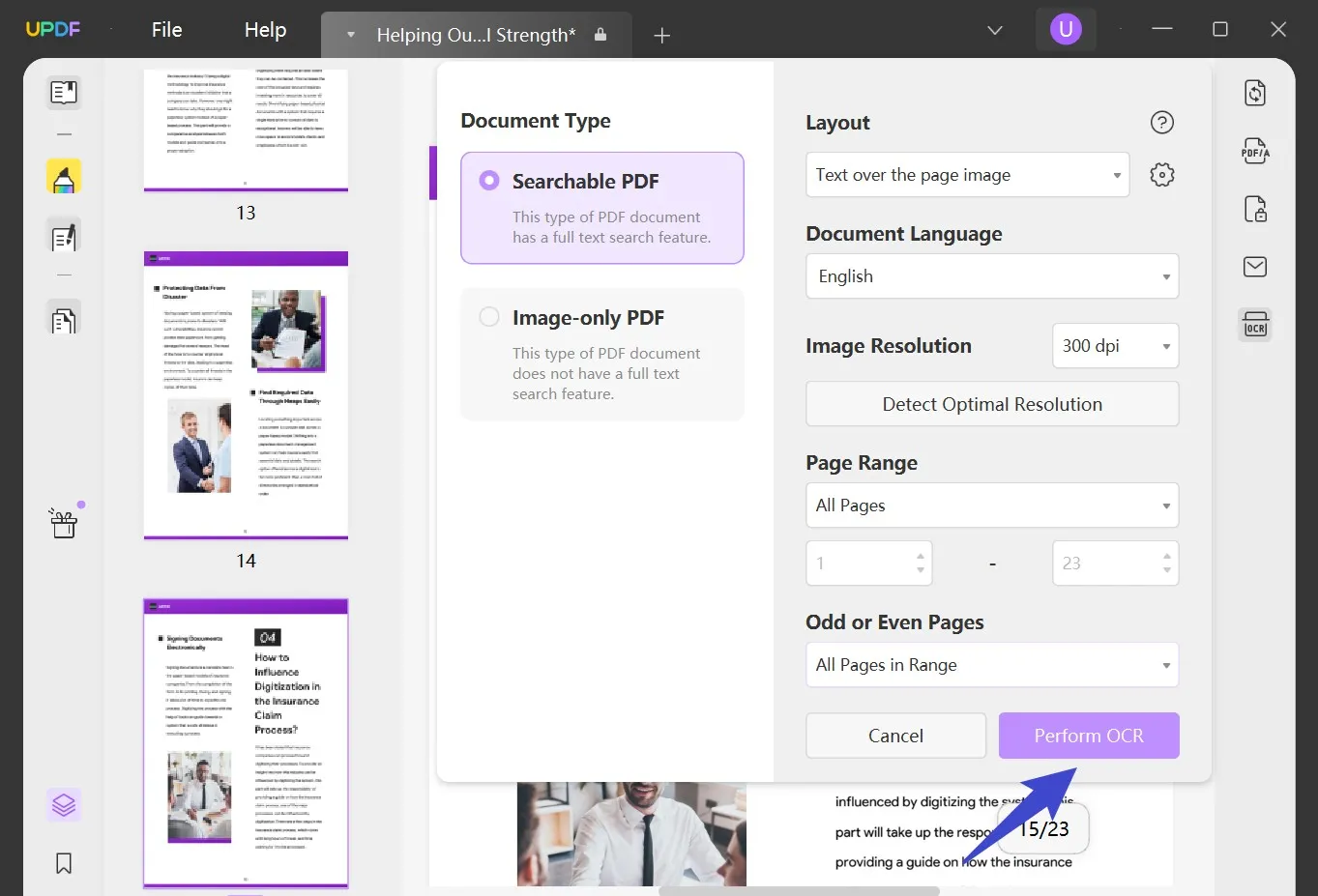Select the PDF/A conversion tool
This screenshot has width=1318, height=896.
click(x=1254, y=151)
